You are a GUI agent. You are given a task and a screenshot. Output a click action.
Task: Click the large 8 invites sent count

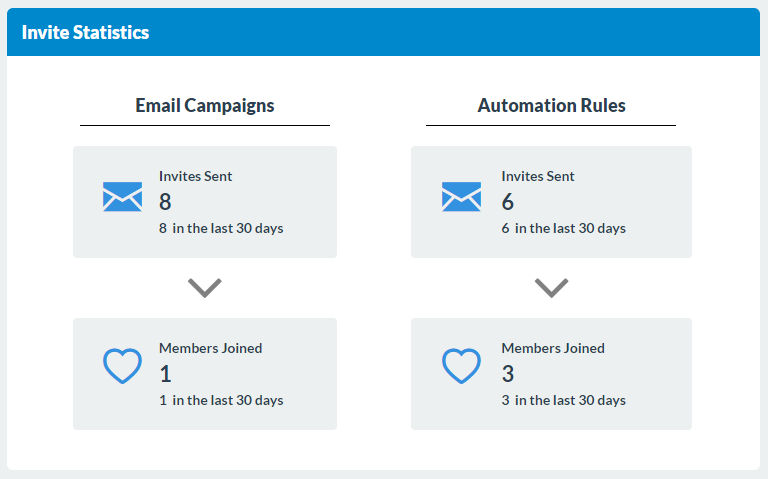[x=165, y=202]
